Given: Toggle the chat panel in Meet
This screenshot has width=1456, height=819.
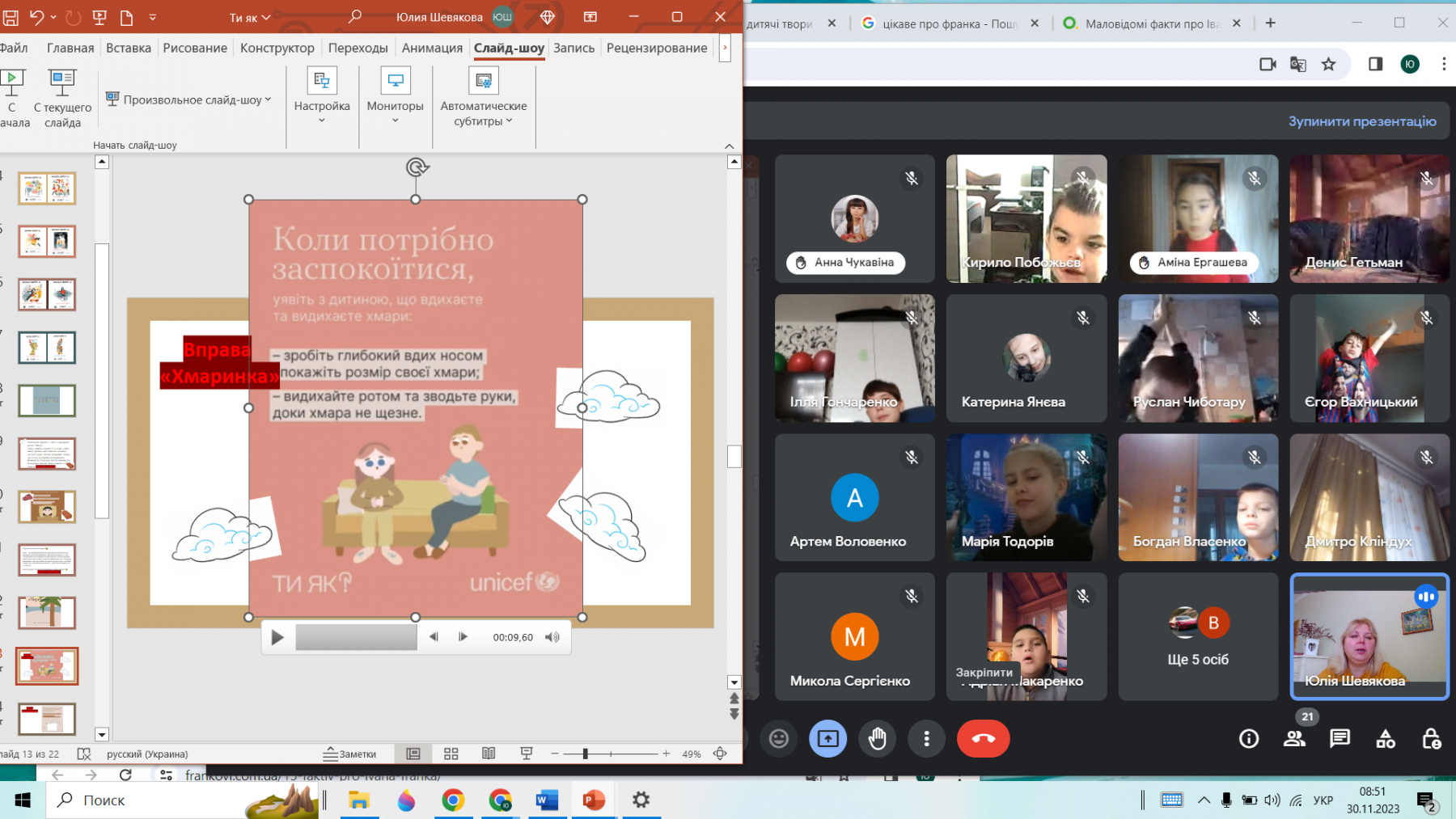Looking at the screenshot, I should click(x=1340, y=738).
